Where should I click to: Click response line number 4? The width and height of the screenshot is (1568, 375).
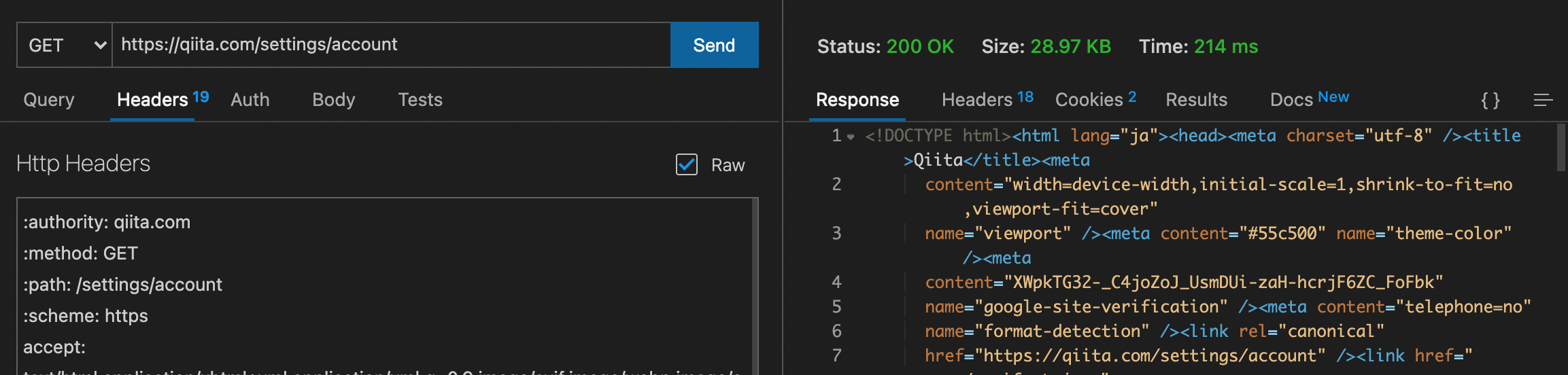836,282
